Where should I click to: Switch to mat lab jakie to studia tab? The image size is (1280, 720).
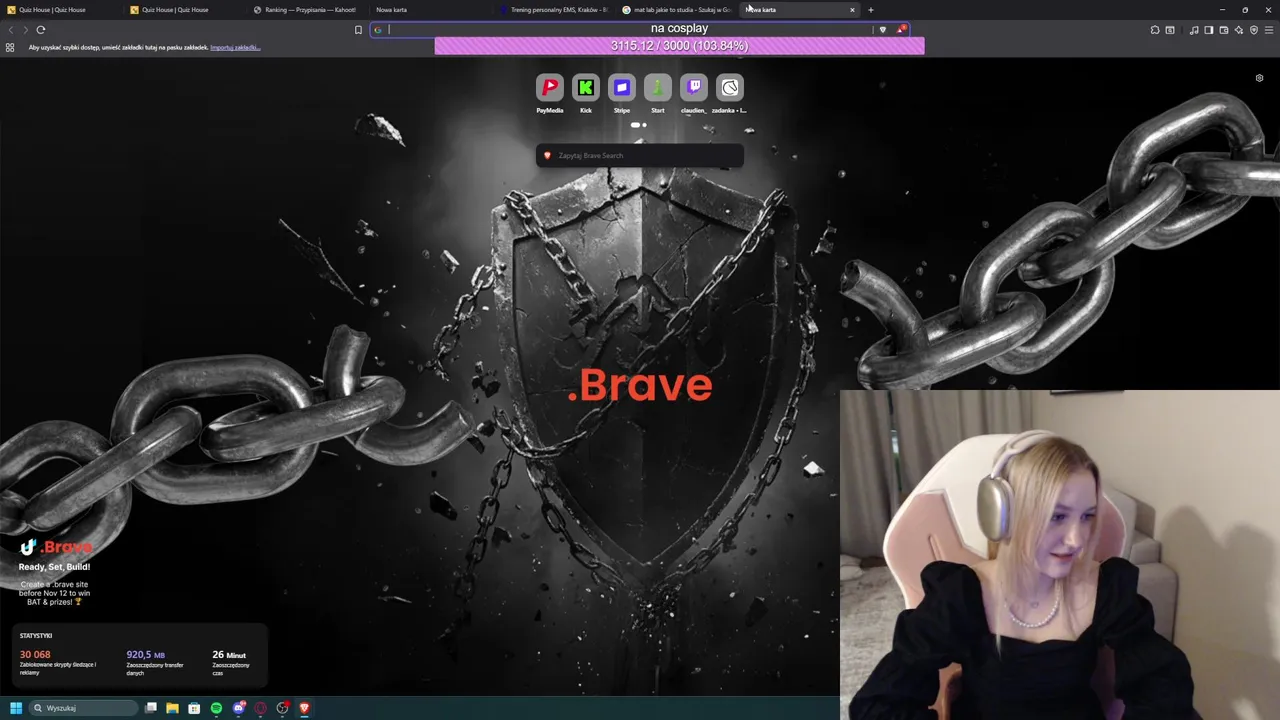[x=678, y=10]
